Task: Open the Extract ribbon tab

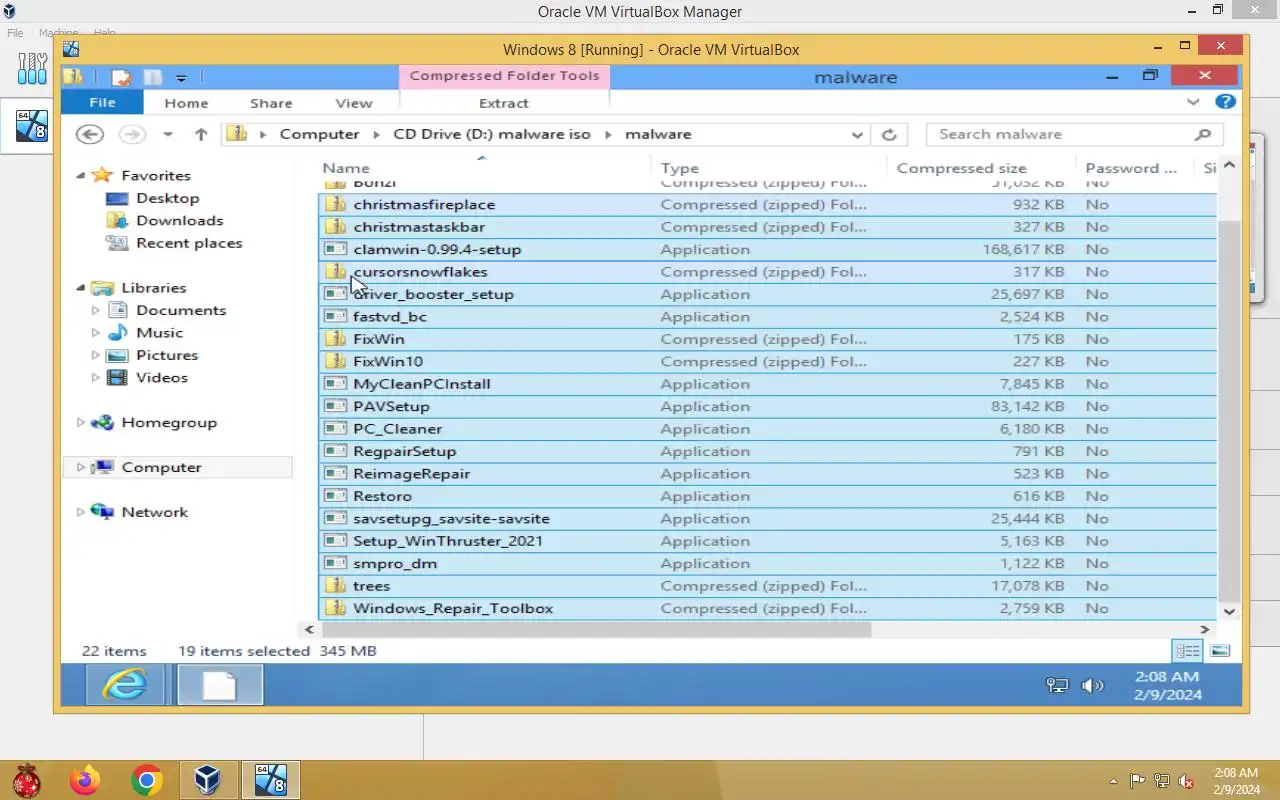Action: coord(504,103)
